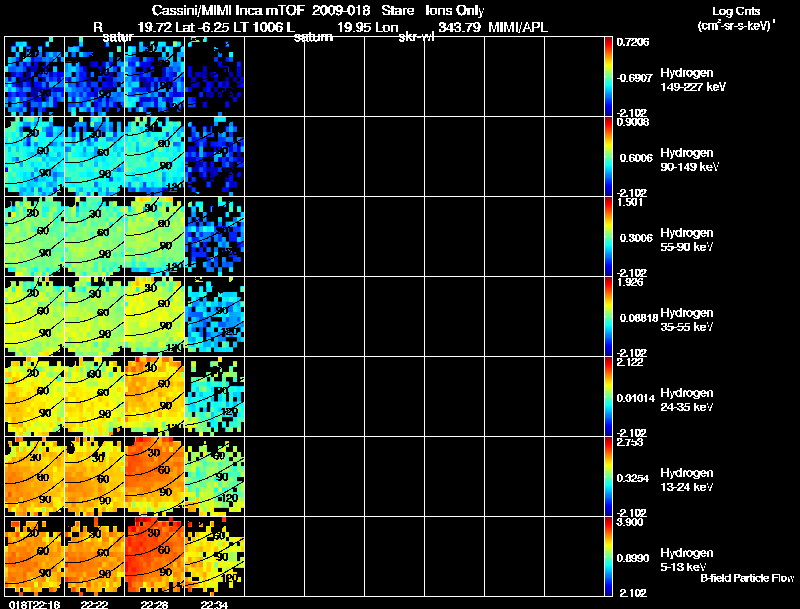The image size is (800, 609).
Task: Click the 22:34 panel in the 35-55 keV row
Action: [x=215, y=316]
